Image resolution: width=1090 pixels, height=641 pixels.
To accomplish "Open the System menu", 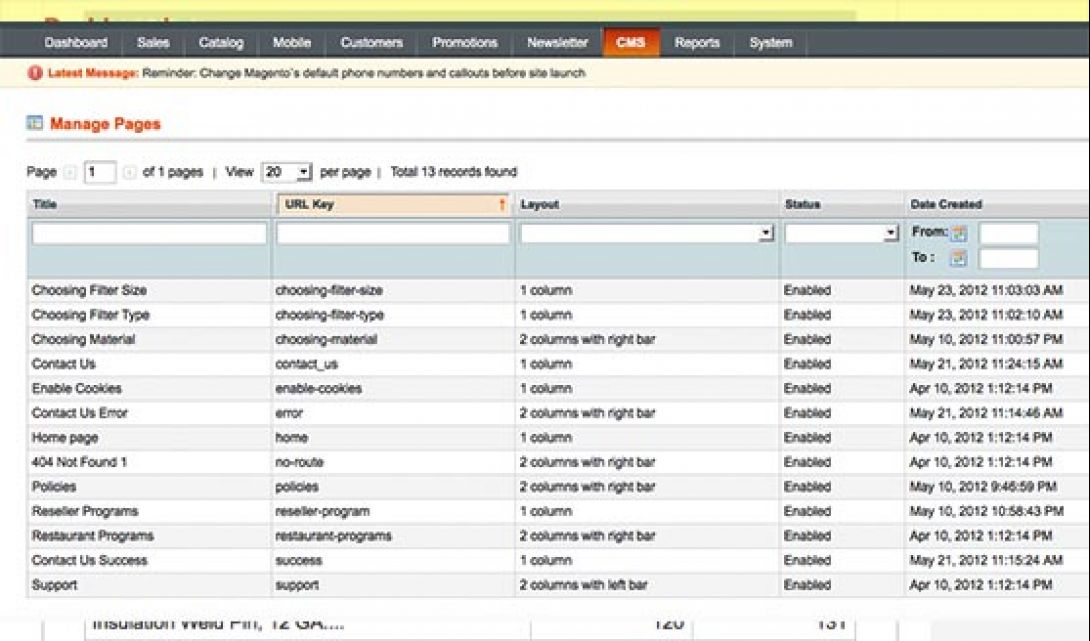I will [x=770, y=42].
